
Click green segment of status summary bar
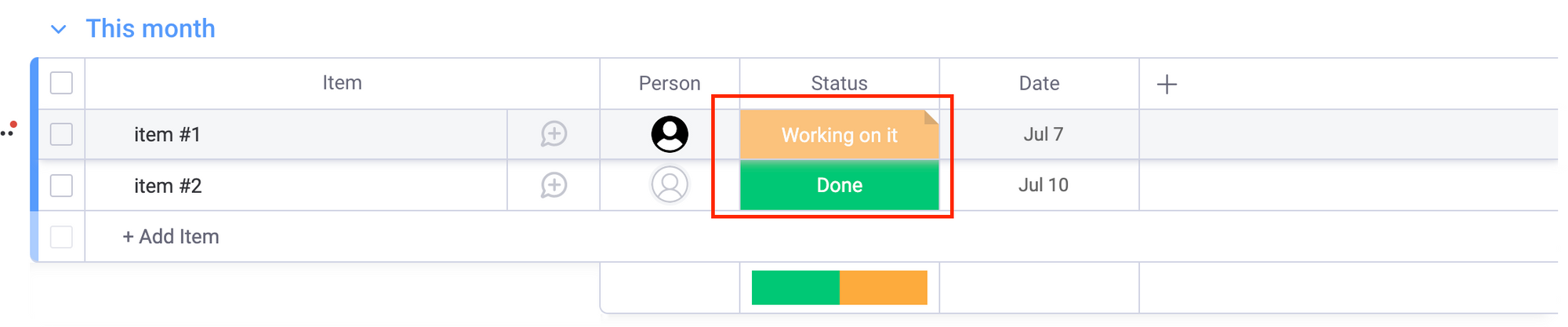point(796,288)
